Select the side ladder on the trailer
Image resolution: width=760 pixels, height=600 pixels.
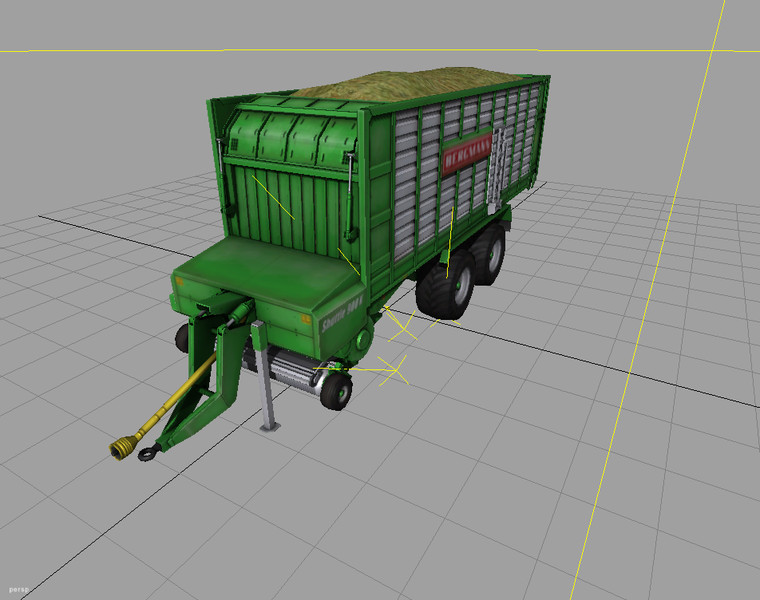496,170
